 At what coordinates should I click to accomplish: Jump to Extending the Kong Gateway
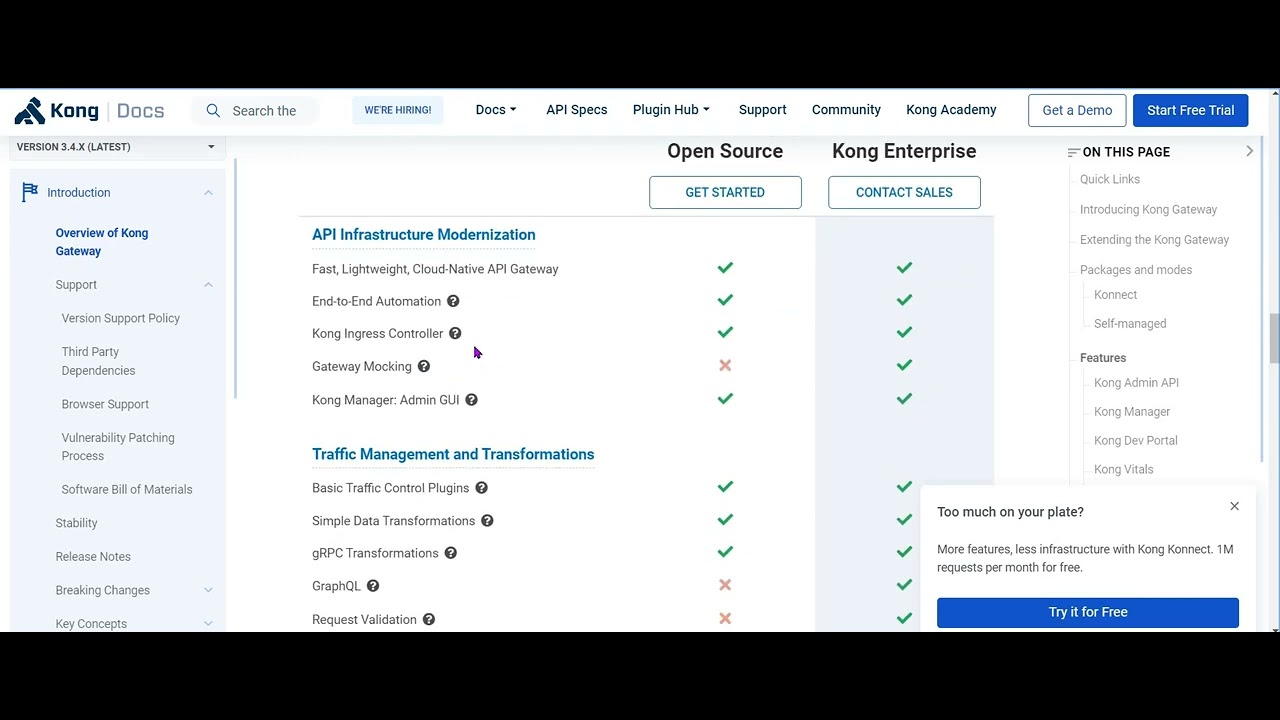tap(1154, 239)
